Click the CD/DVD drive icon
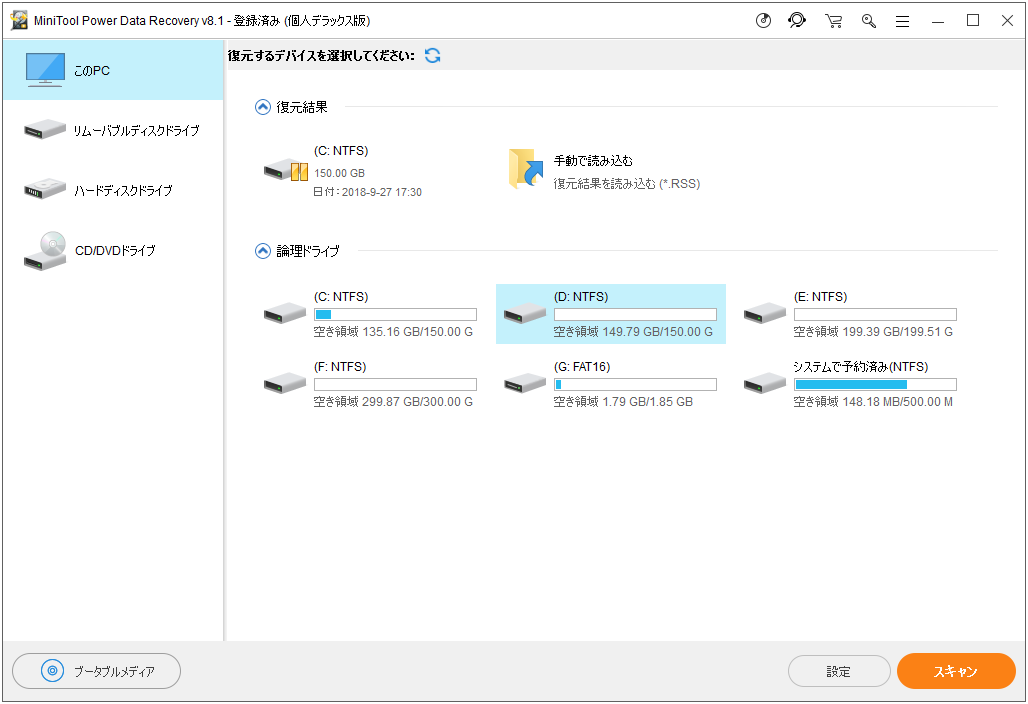The width and height of the screenshot is (1028, 704). pyautogui.click(x=45, y=251)
